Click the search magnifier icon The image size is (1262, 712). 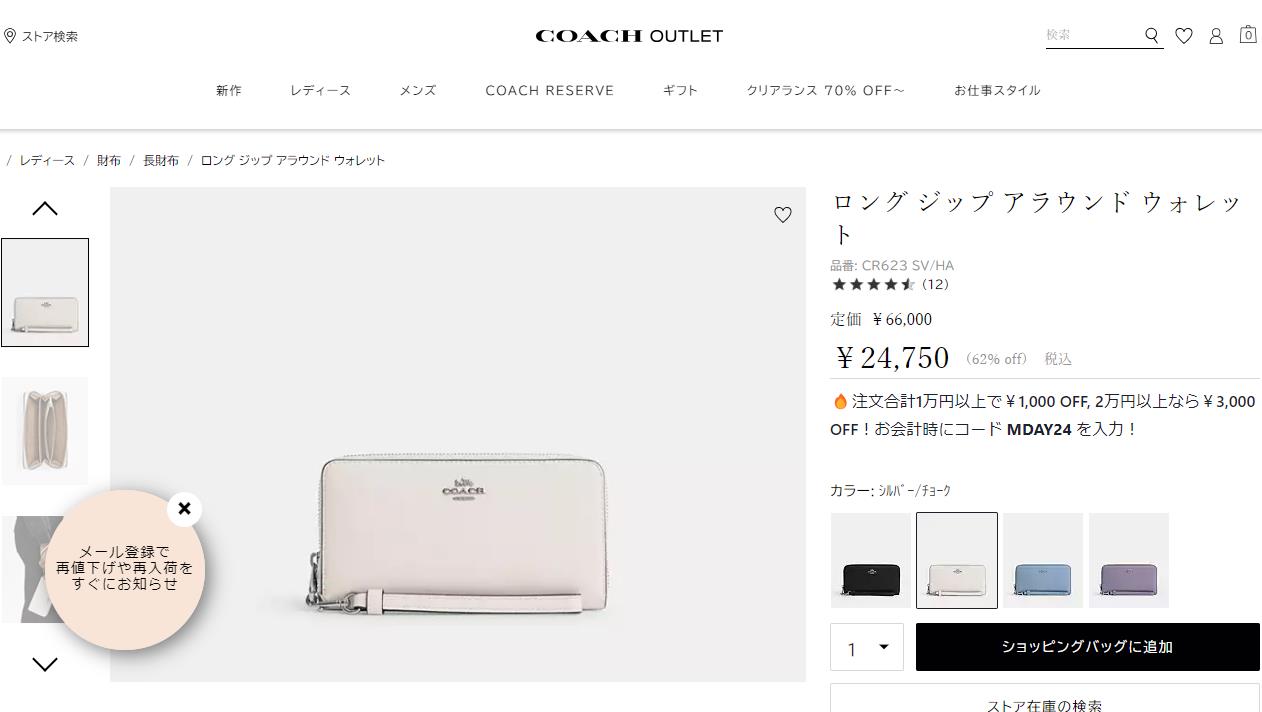[x=1152, y=36]
